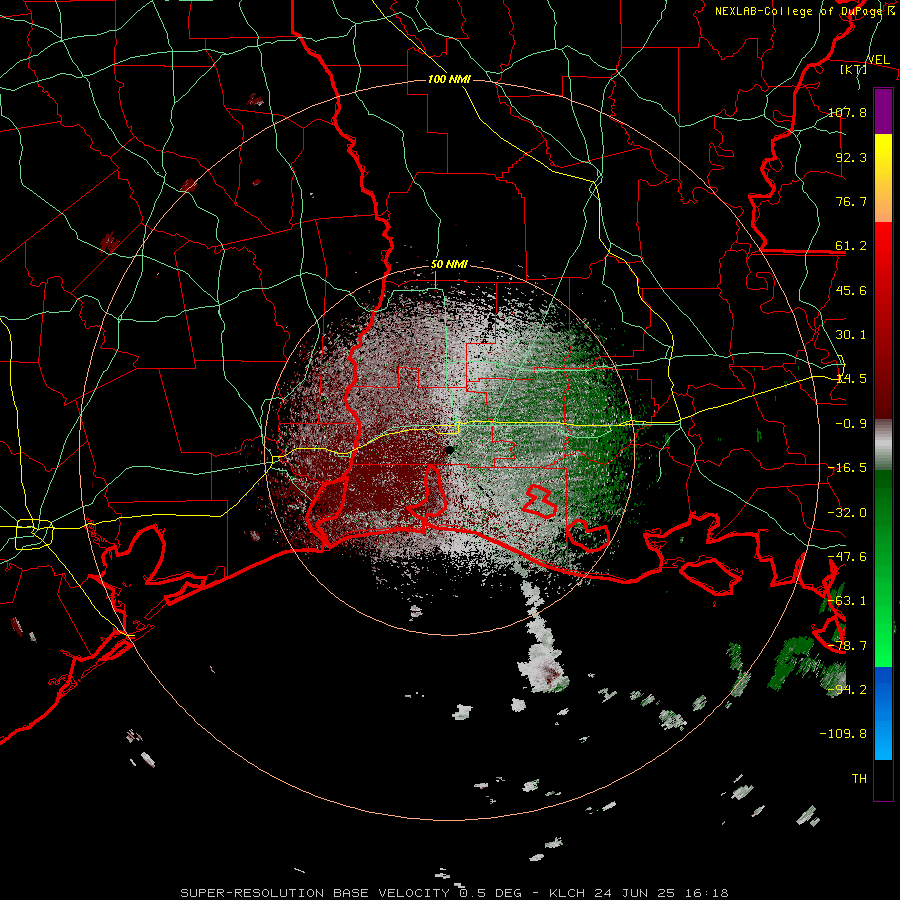This screenshot has width=900, height=900.
Task: Select the -32.0 scale value
Action: pos(847,513)
